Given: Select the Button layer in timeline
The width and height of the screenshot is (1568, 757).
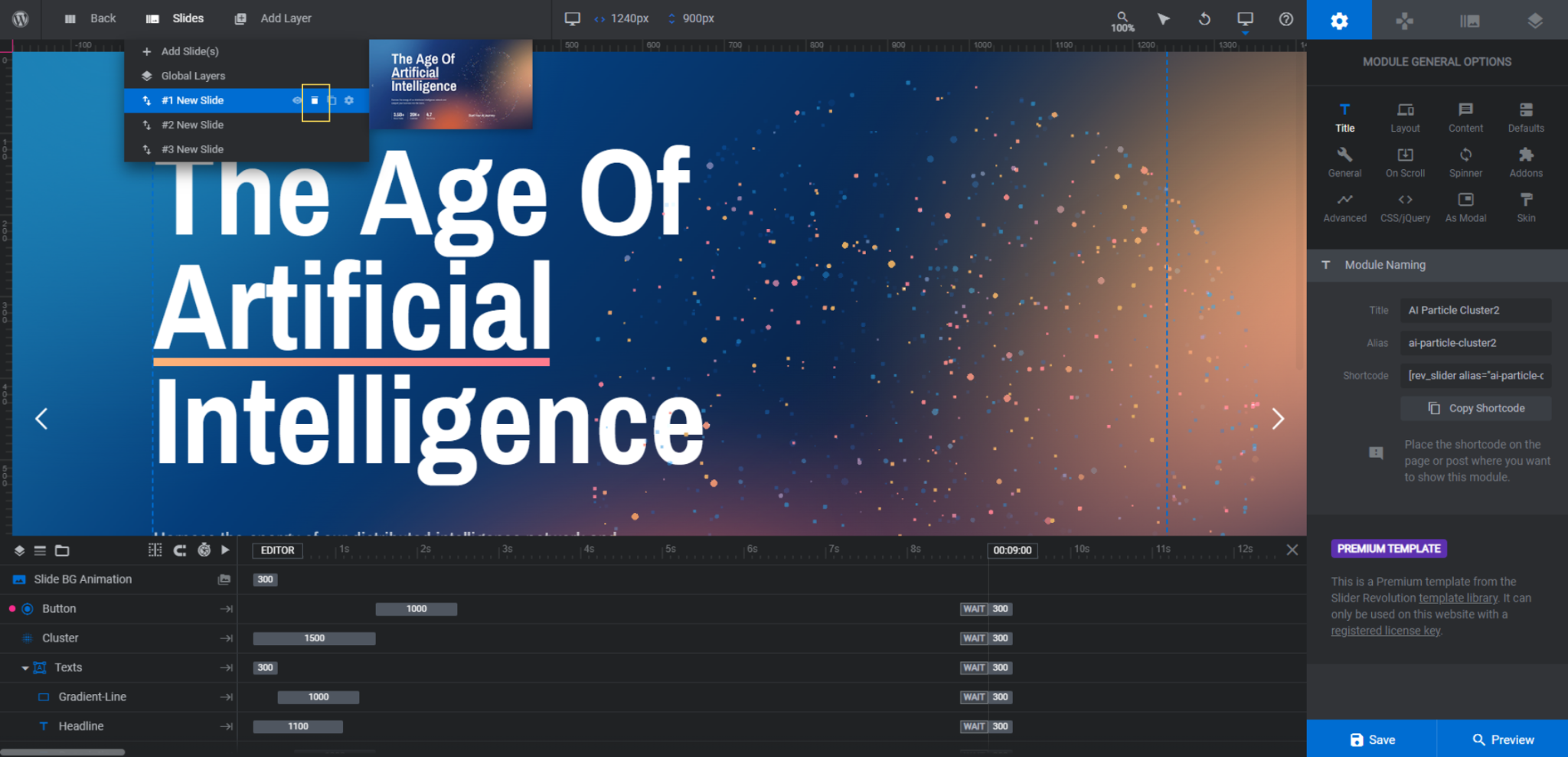Looking at the screenshot, I should click(x=59, y=609).
